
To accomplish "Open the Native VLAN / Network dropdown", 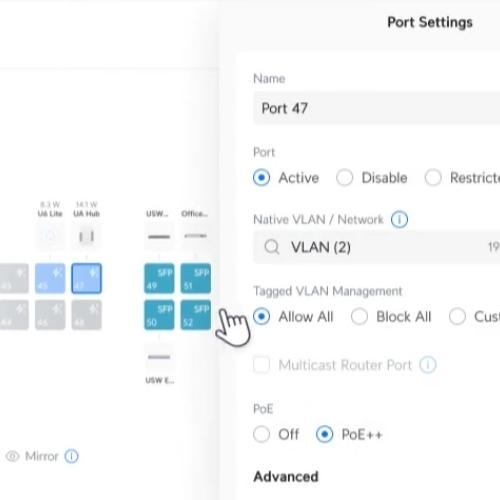I will (x=377, y=247).
